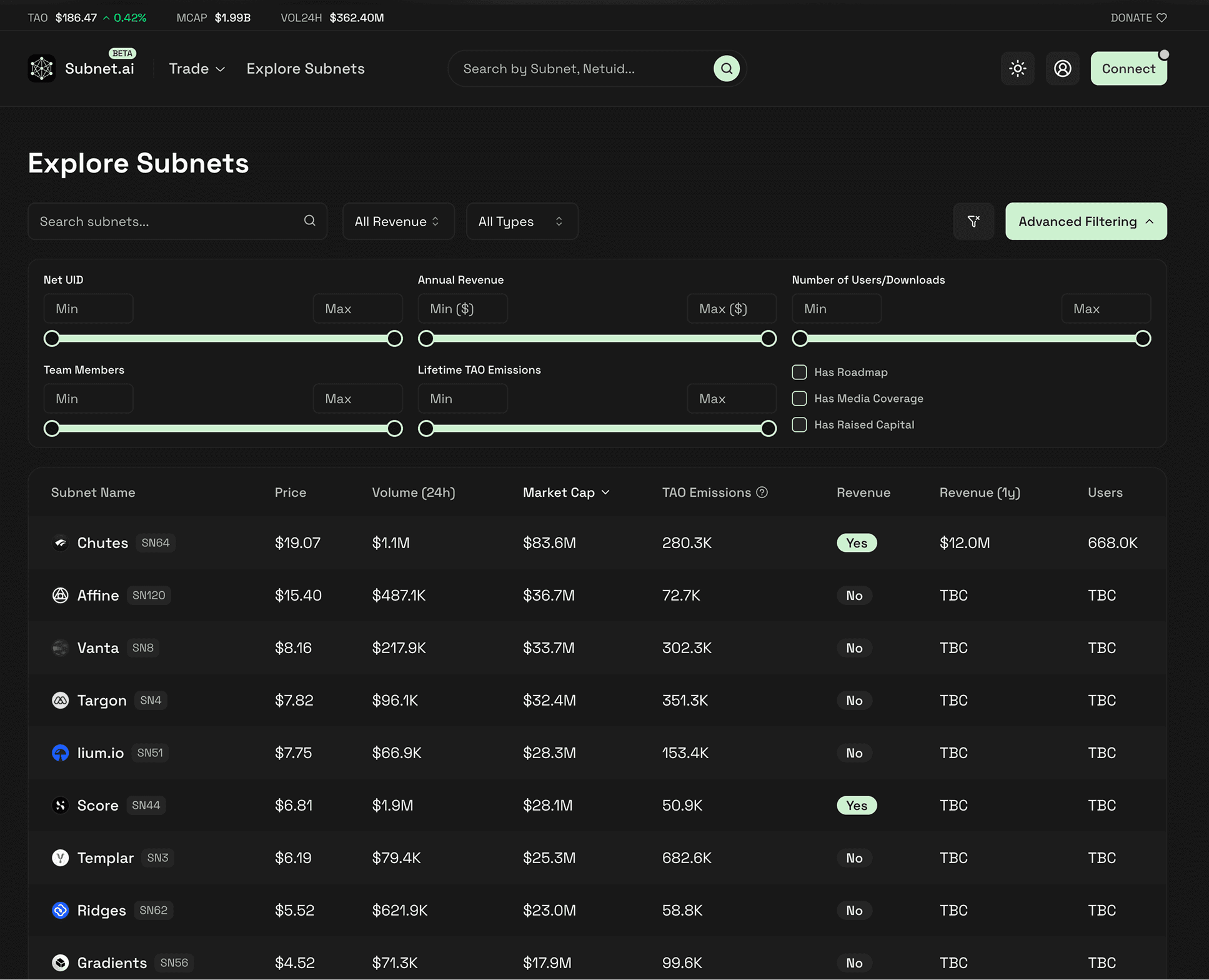This screenshot has width=1209, height=980.
Task: Open the user account profile icon
Action: pyautogui.click(x=1062, y=69)
